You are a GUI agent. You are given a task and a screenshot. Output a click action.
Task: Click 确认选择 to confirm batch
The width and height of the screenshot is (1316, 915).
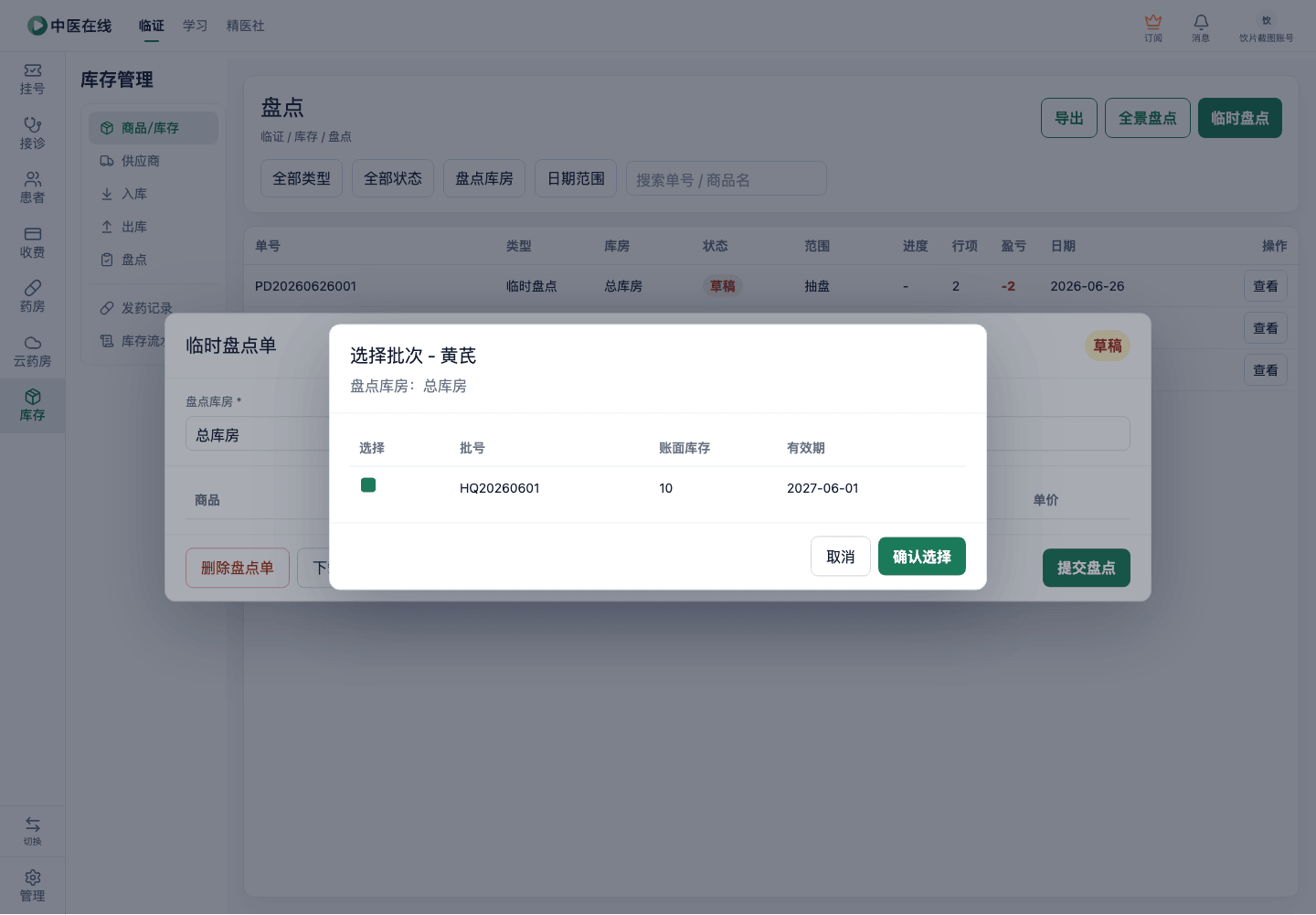coord(922,557)
